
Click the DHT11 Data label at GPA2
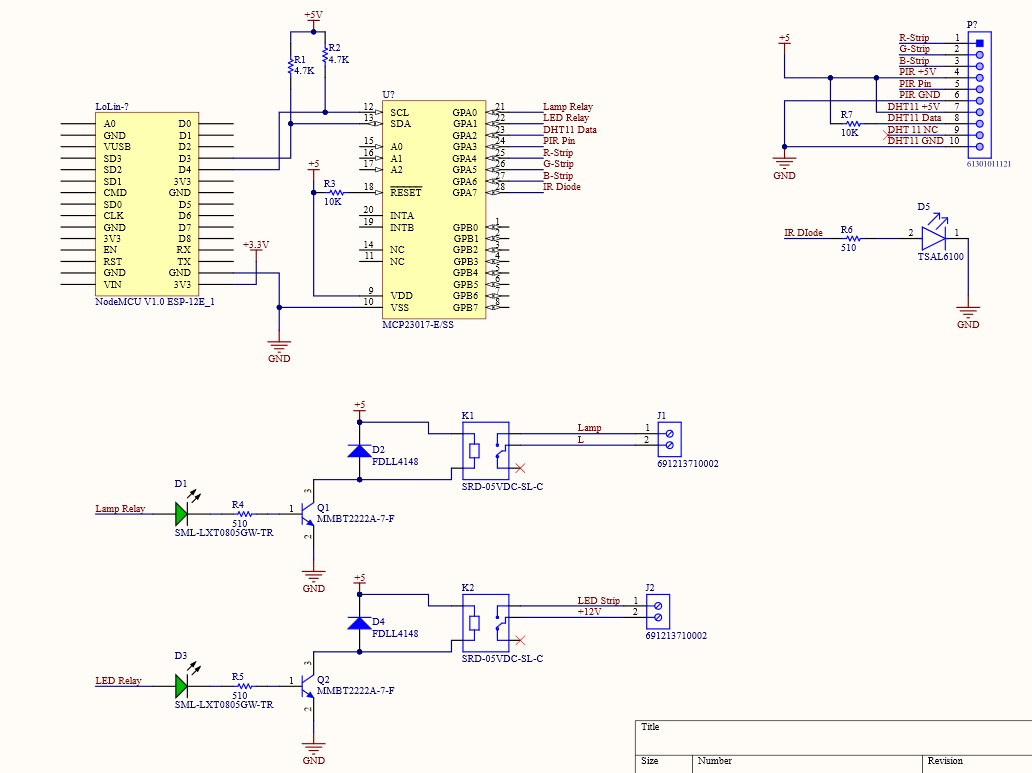(x=570, y=130)
